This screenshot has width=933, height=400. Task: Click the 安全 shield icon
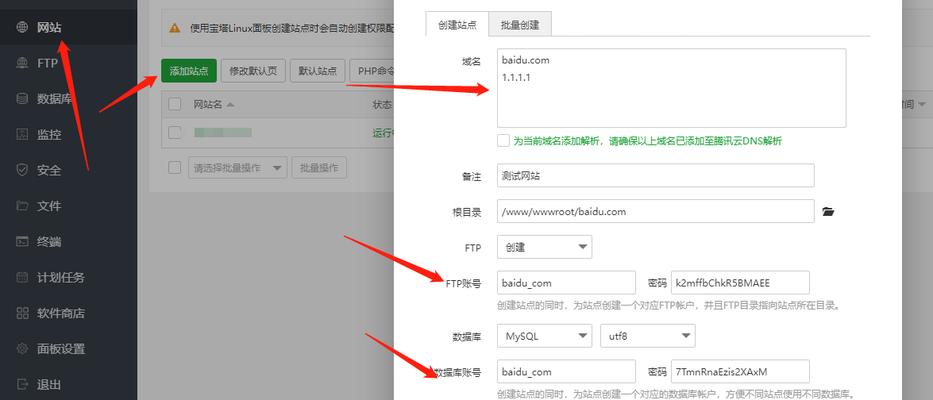click(22, 170)
